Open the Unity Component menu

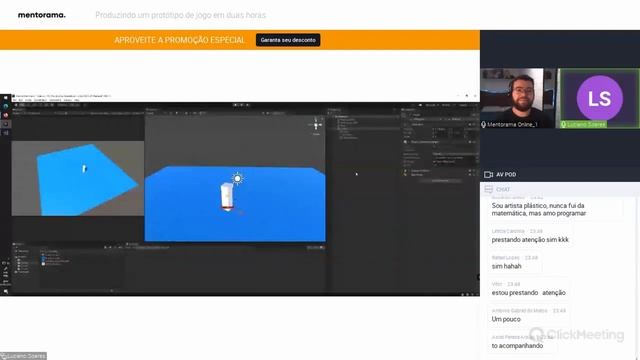click(55, 100)
